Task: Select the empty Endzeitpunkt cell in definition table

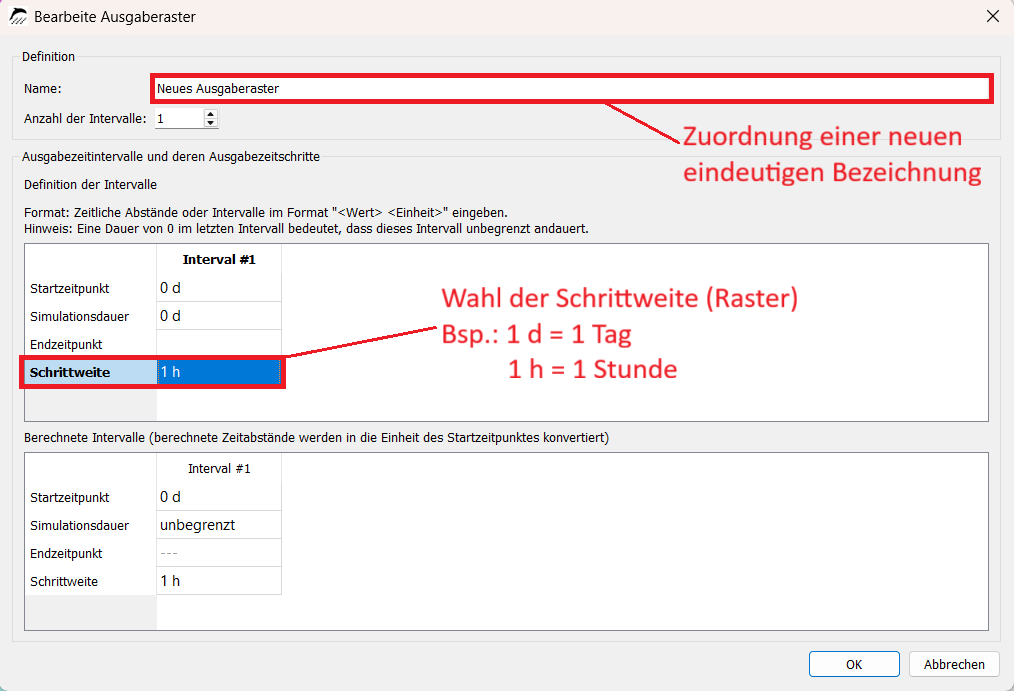Action: [219, 344]
